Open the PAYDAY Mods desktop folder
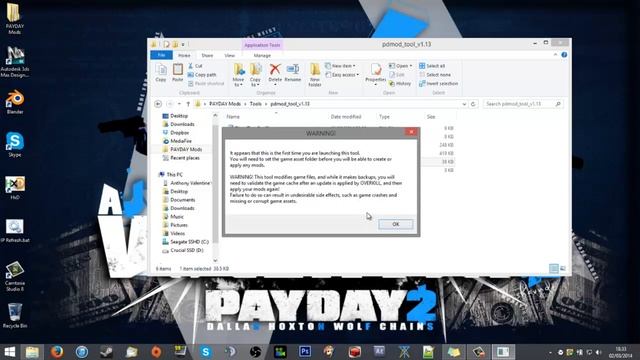The width and height of the screenshot is (640, 360). tap(15, 18)
